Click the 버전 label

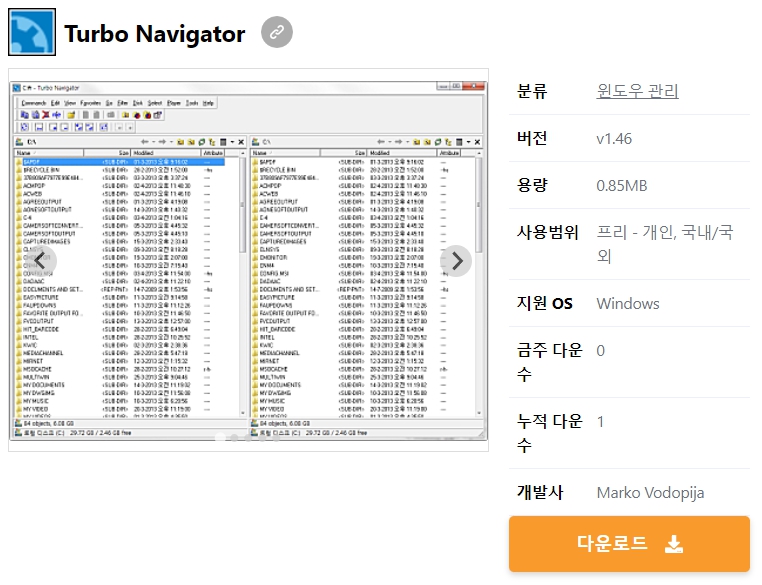(532, 138)
